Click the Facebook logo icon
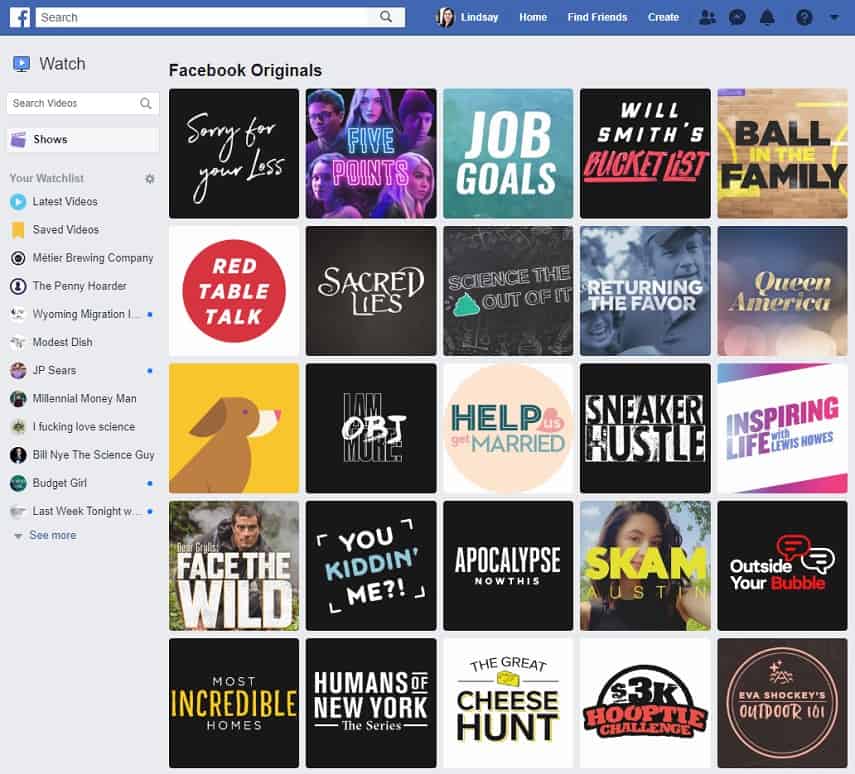855x774 pixels. coord(20,17)
